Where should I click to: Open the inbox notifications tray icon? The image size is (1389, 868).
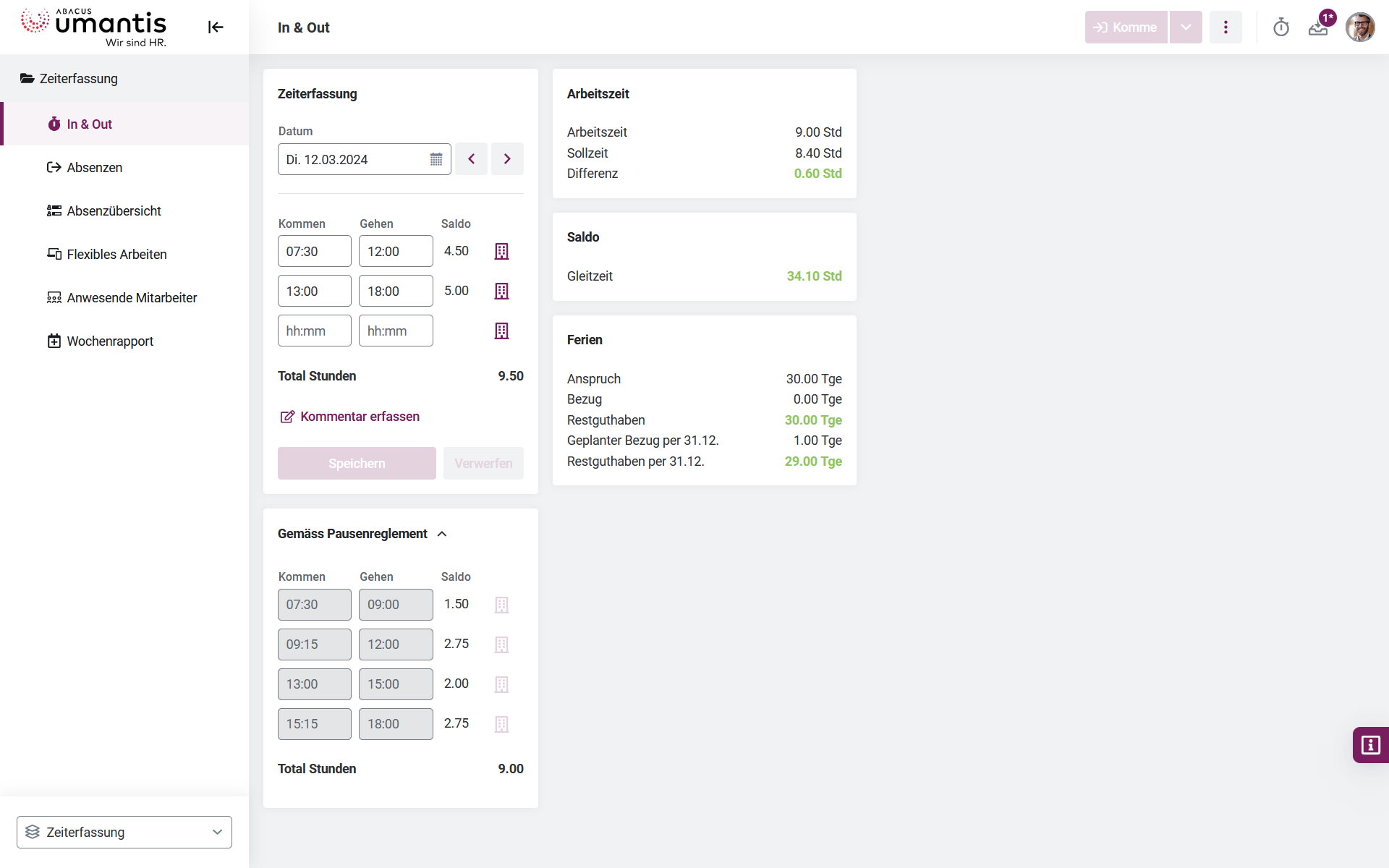click(1317, 27)
